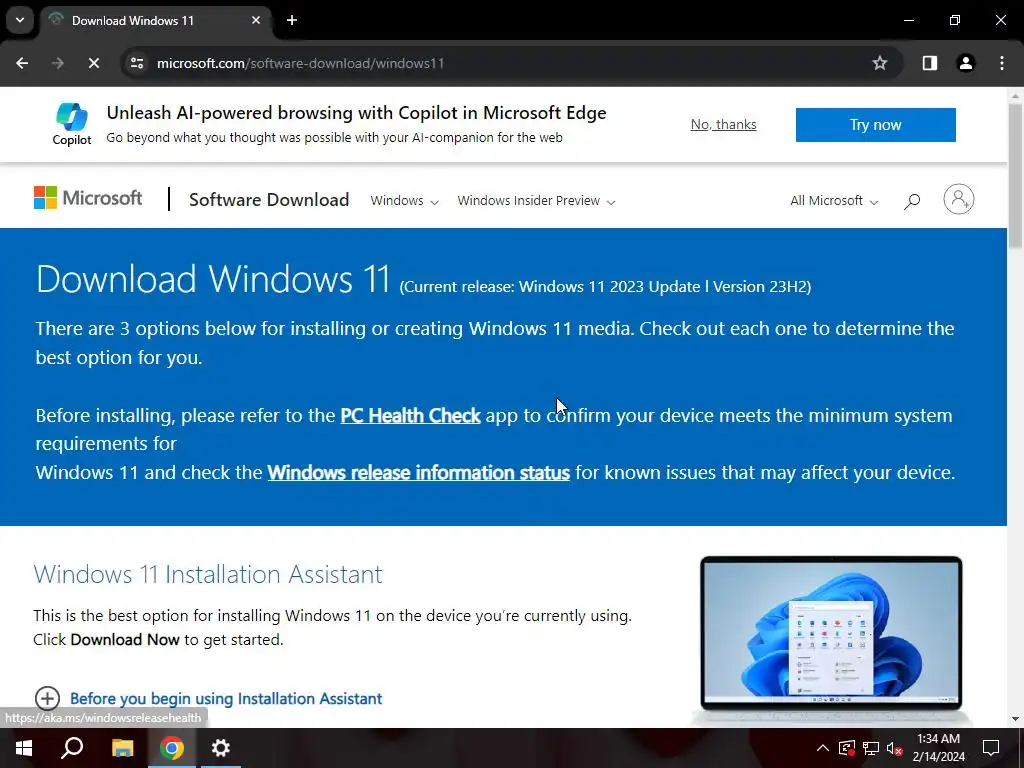Open Chrome side panel
This screenshot has height=768, width=1024.
(x=930, y=63)
